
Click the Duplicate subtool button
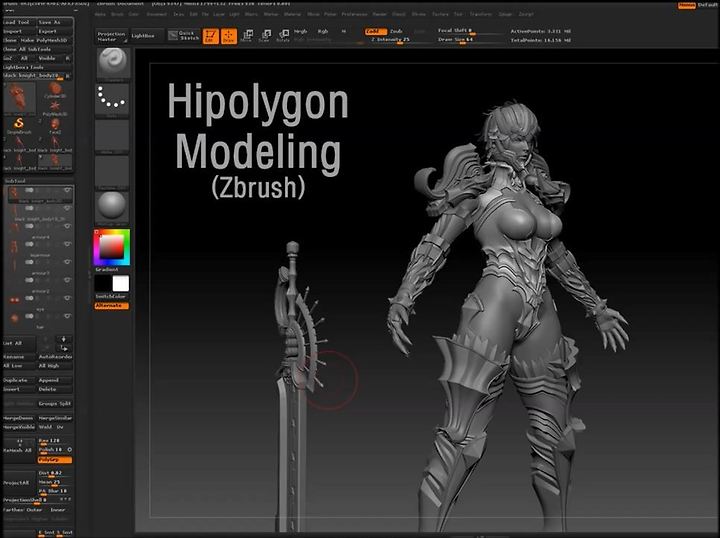coord(19,380)
